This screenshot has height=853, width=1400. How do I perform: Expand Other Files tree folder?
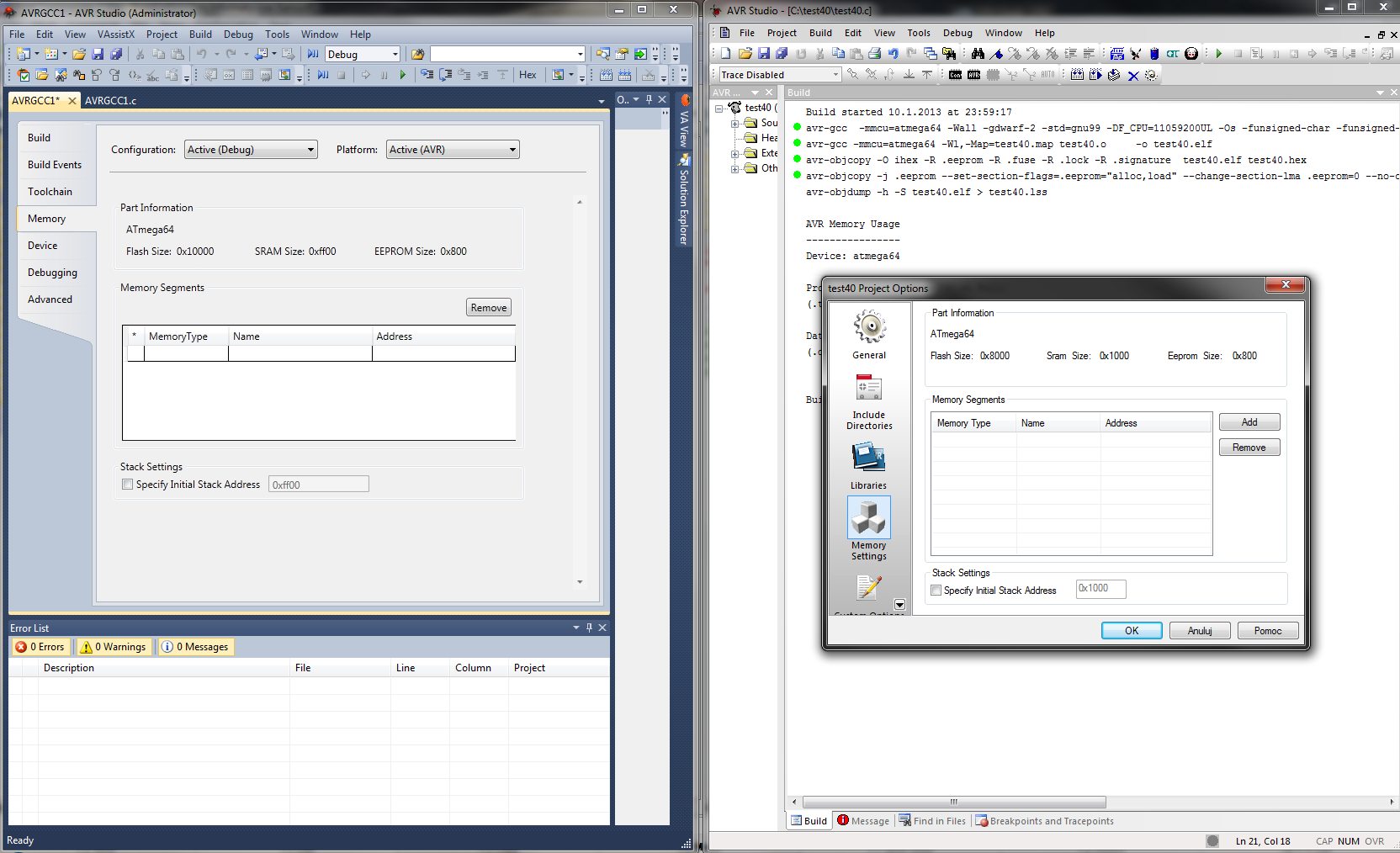pyautogui.click(x=734, y=169)
